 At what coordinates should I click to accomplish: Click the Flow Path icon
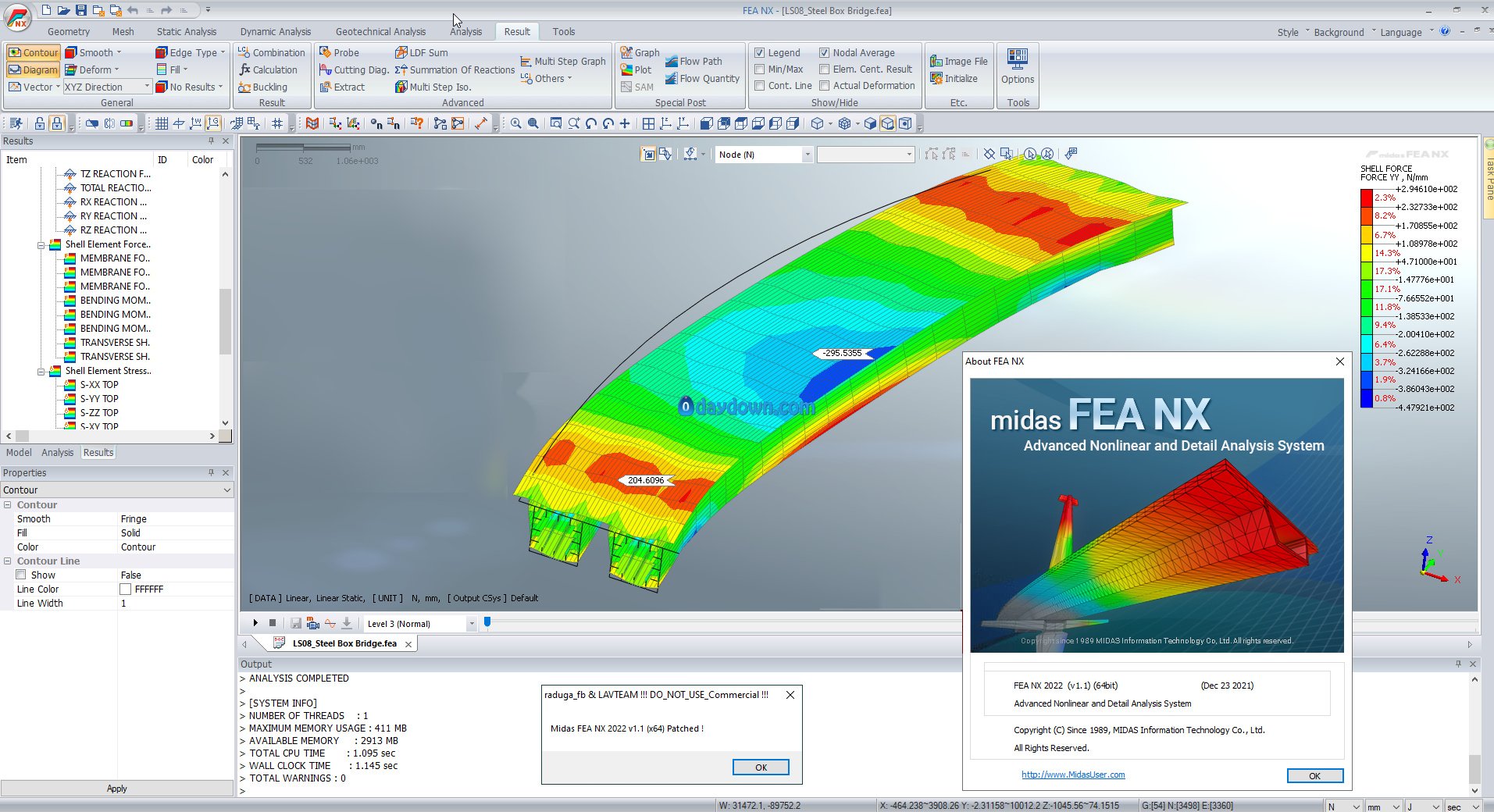point(672,61)
